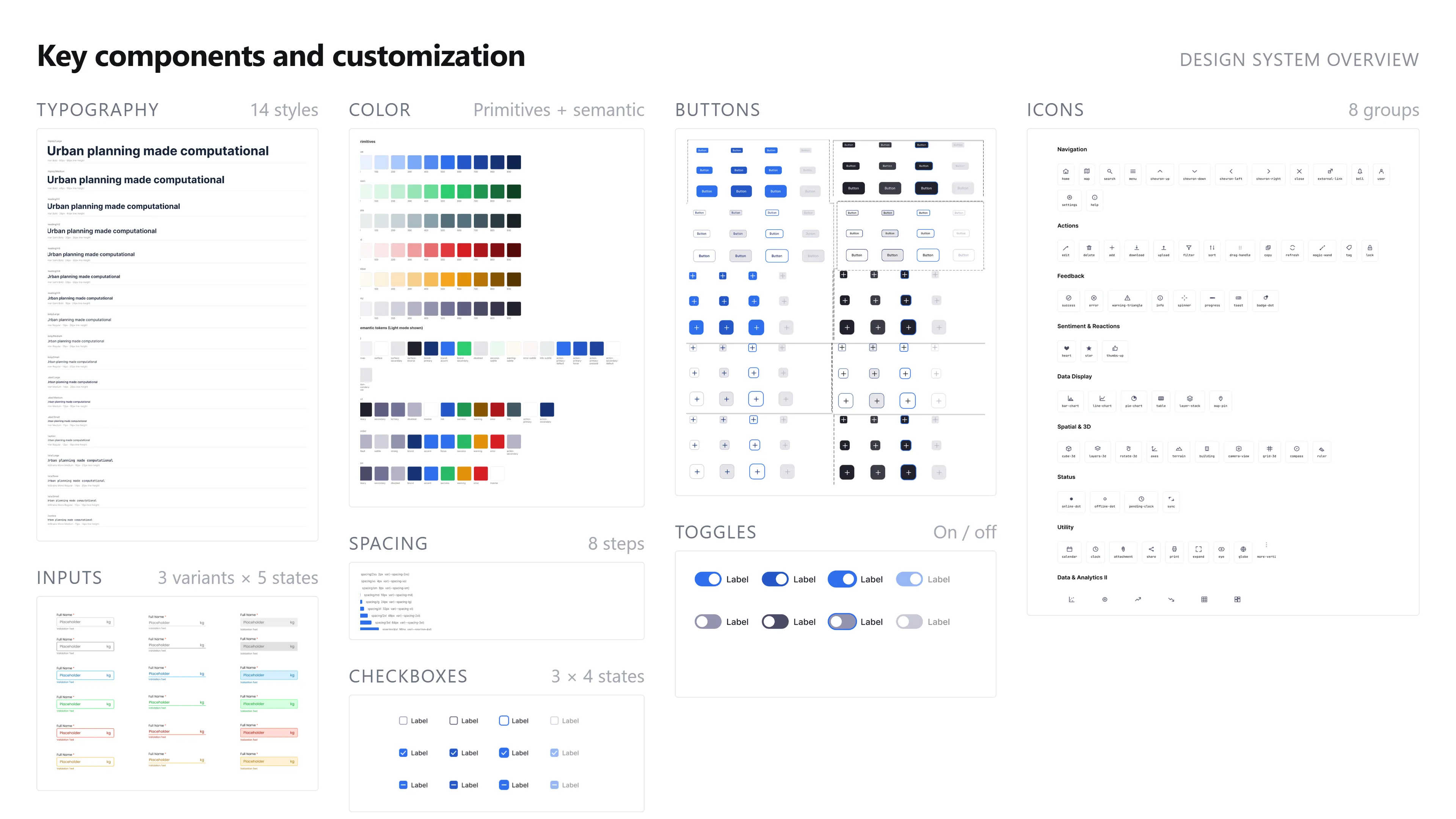Screen dimensions: 1456x819
Task: Click the compass icon
Action: (1297, 451)
